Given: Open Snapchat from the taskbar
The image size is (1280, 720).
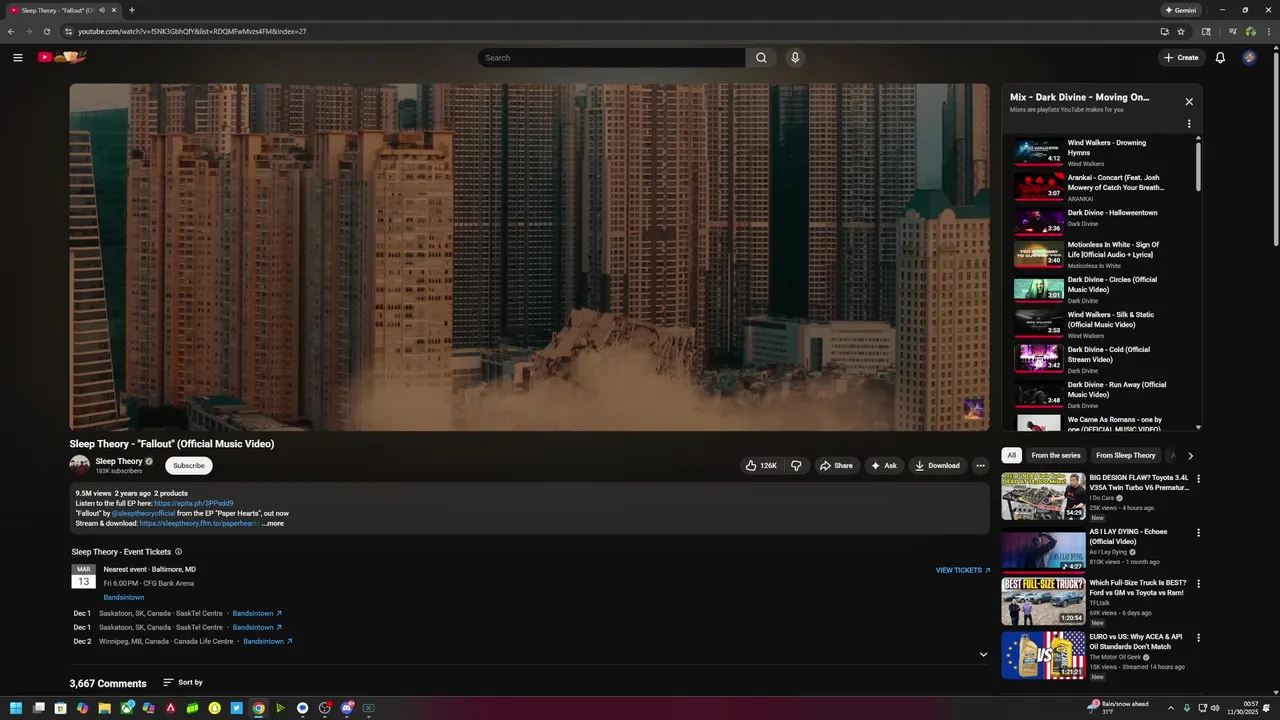Looking at the screenshot, I should [214, 708].
